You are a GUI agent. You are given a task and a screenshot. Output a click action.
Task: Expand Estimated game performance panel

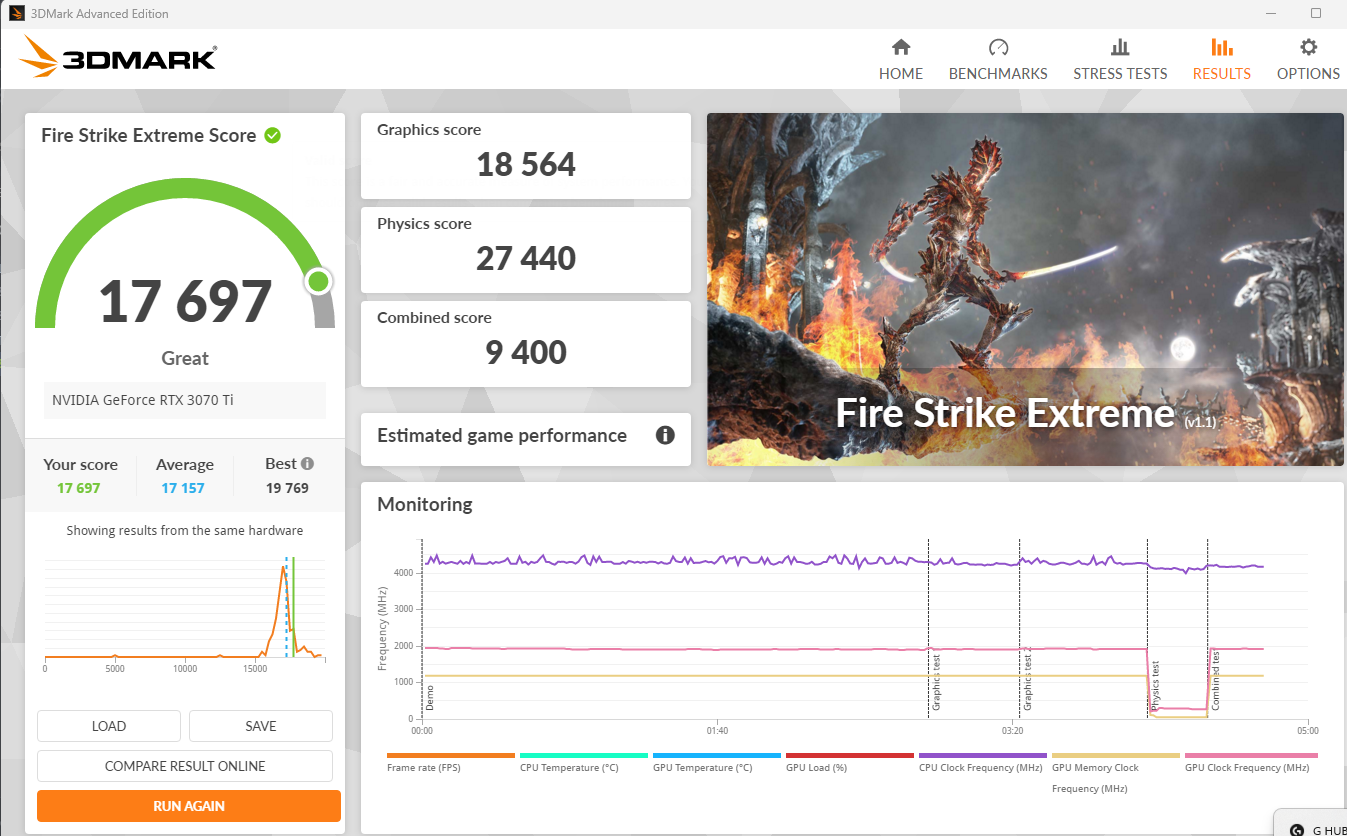coord(526,439)
